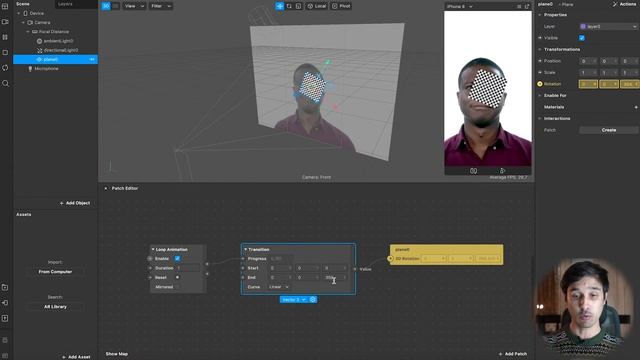Screen dimensions: 640x360
Task: Click the bug report icon near sidebar bottom
Action: (5, 340)
